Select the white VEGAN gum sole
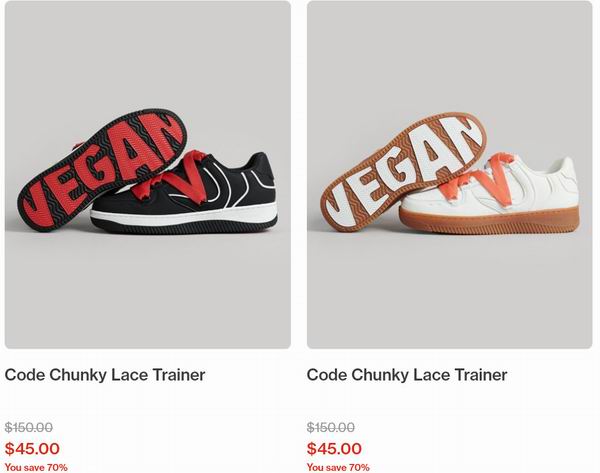 click(x=403, y=171)
